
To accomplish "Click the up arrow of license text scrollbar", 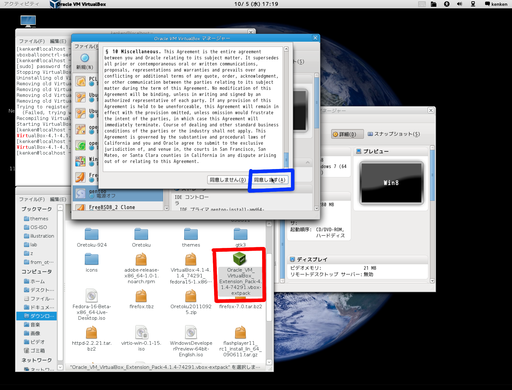I will [x=286, y=49].
